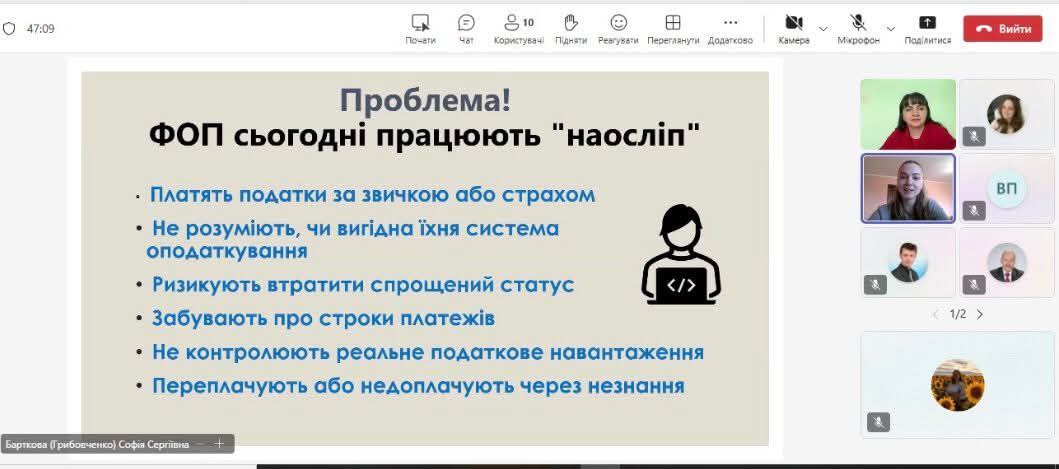Select the woman in red video tile
The height and width of the screenshot is (469, 1059).
coord(908,114)
